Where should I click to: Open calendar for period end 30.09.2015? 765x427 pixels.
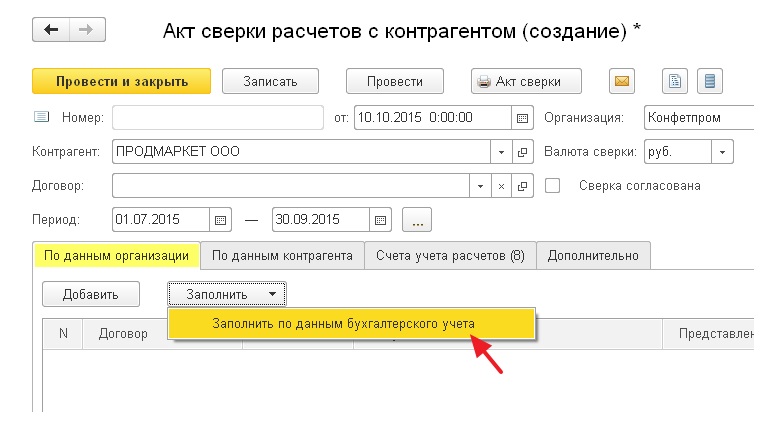pyautogui.click(x=381, y=220)
